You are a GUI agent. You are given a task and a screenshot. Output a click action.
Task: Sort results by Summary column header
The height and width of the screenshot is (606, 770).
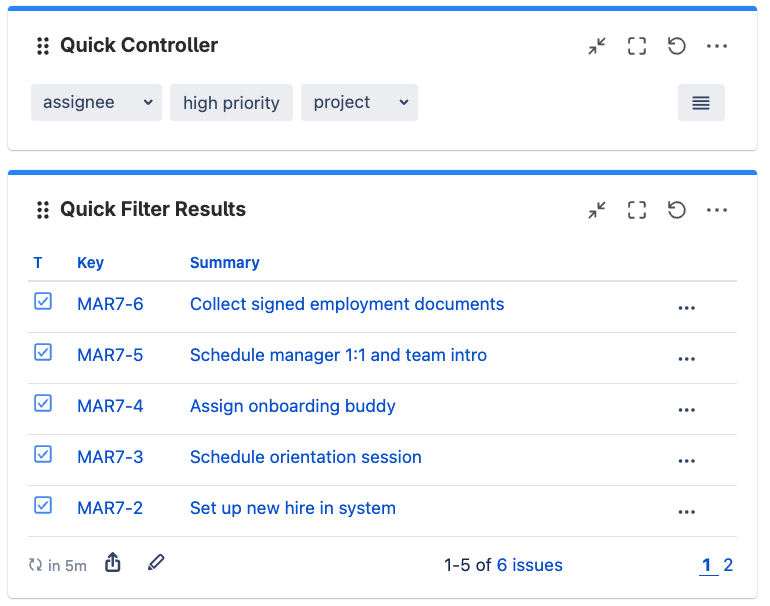(x=224, y=263)
